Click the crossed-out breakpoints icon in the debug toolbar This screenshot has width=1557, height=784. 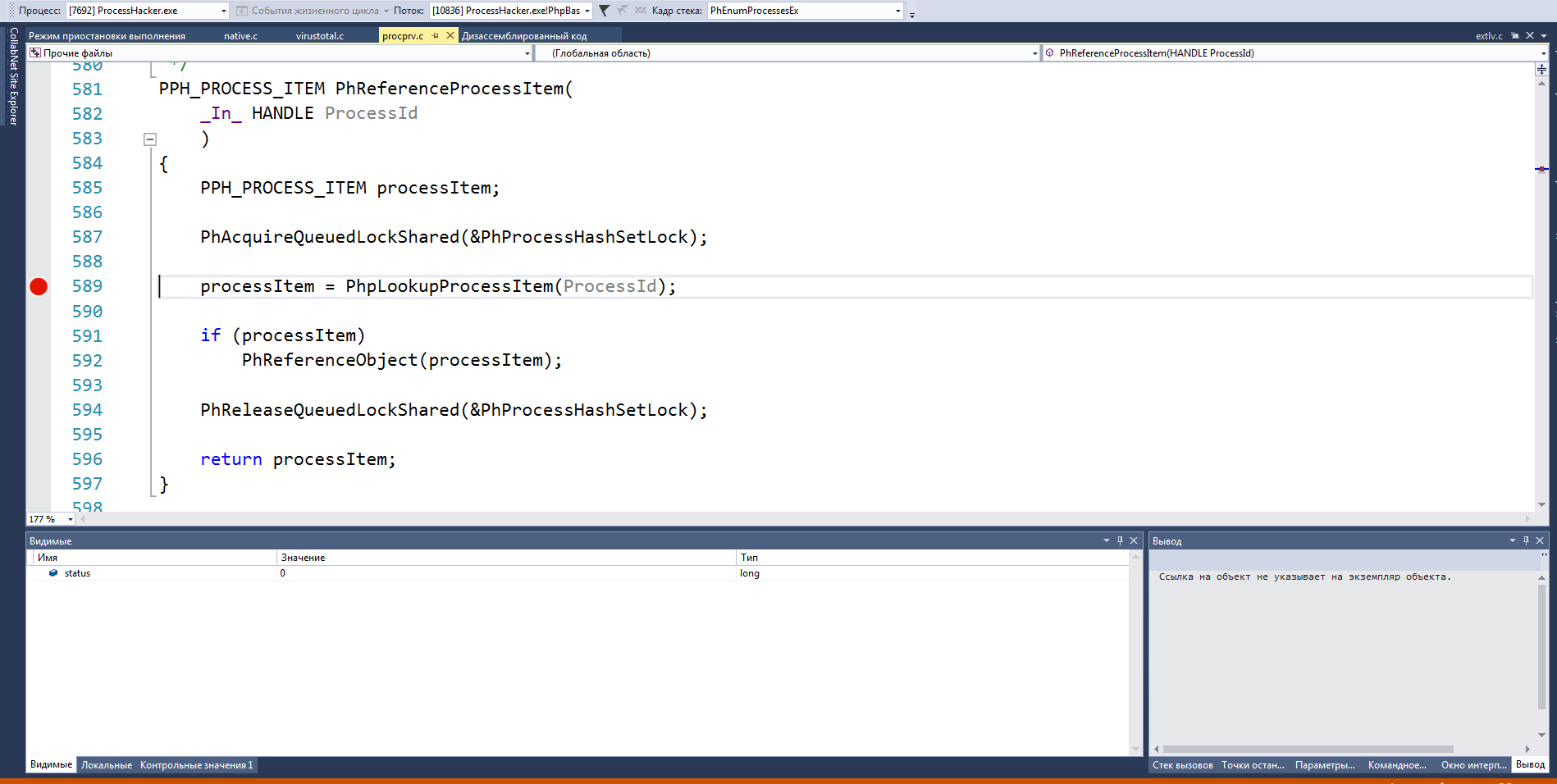(641, 11)
